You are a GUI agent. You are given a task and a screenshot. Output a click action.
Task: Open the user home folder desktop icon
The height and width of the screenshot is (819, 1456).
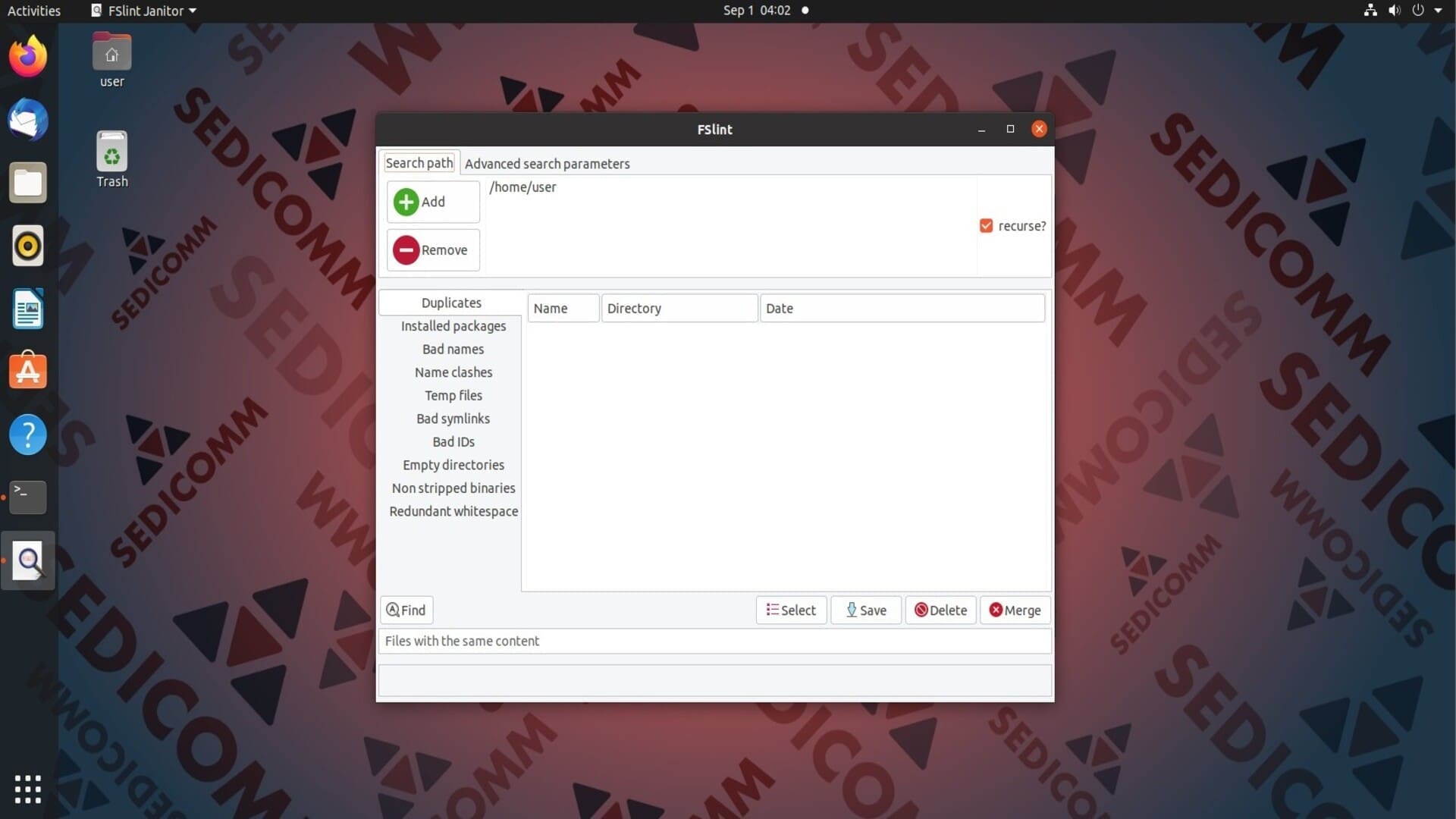[111, 61]
